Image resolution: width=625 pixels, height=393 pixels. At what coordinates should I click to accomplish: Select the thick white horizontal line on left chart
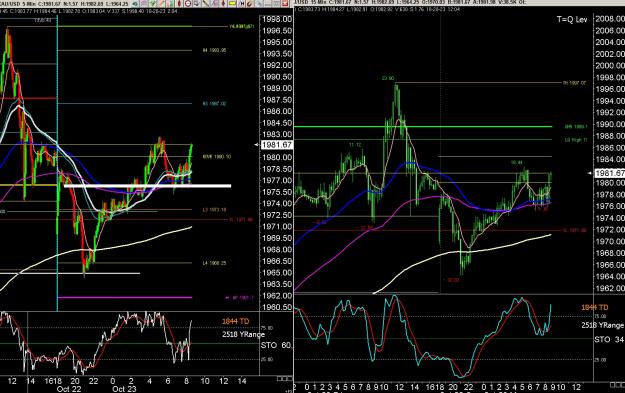(147, 186)
